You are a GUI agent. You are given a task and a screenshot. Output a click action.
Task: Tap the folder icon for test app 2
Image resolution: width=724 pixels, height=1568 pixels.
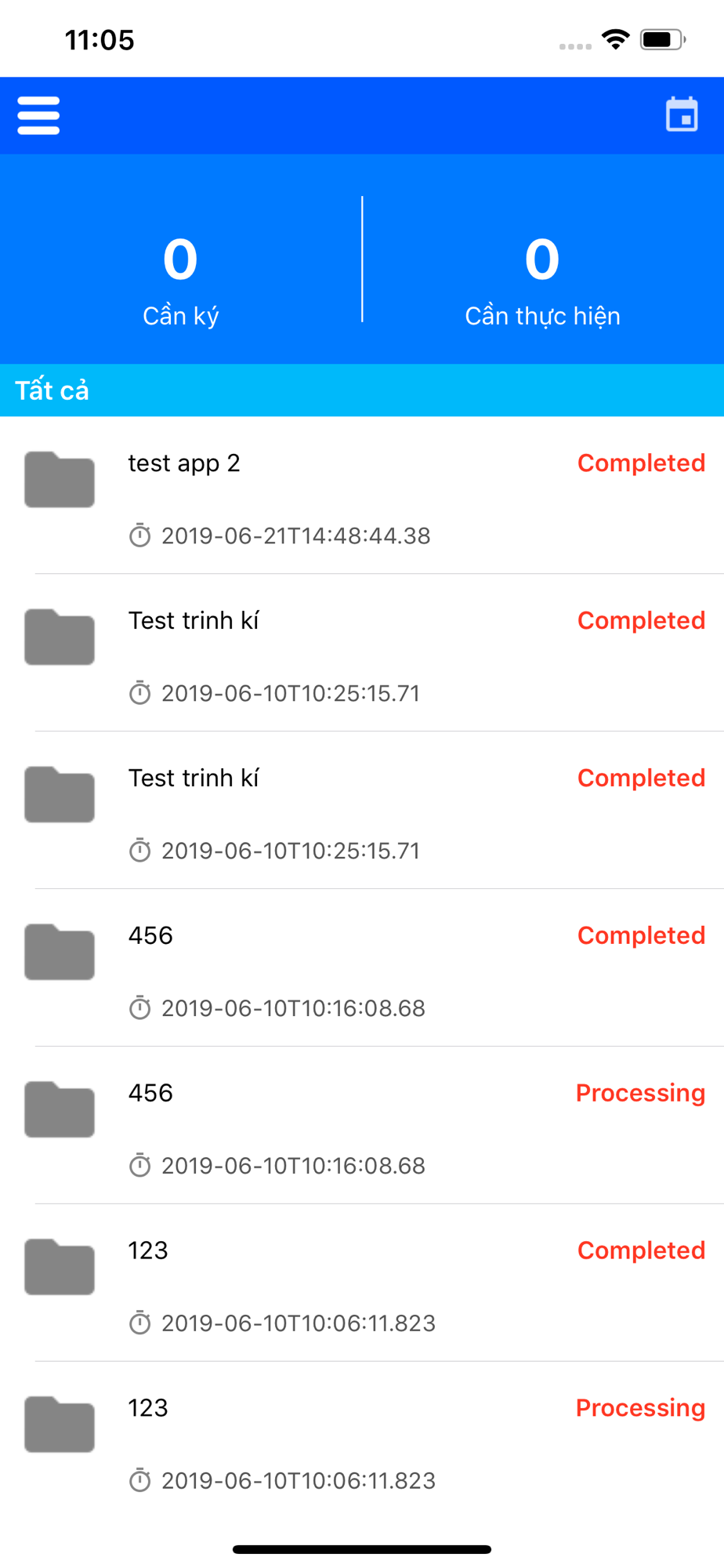pos(60,479)
